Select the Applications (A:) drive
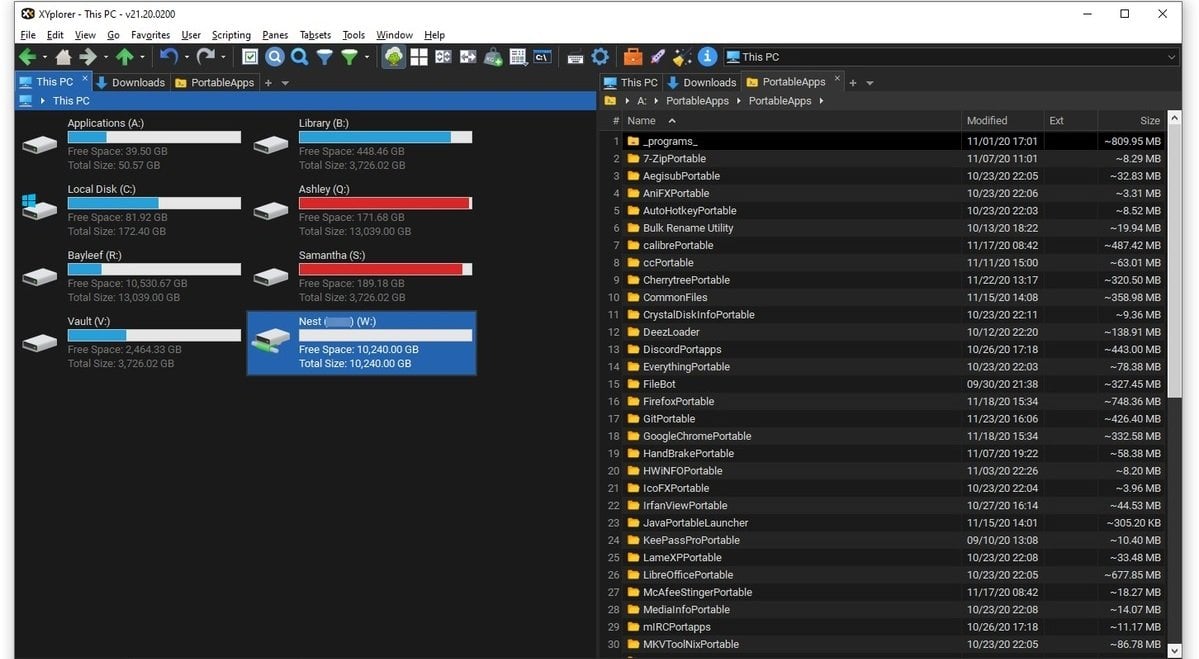This screenshot has height=659, width=1199. pyautogui.click(x=131, y=144)
